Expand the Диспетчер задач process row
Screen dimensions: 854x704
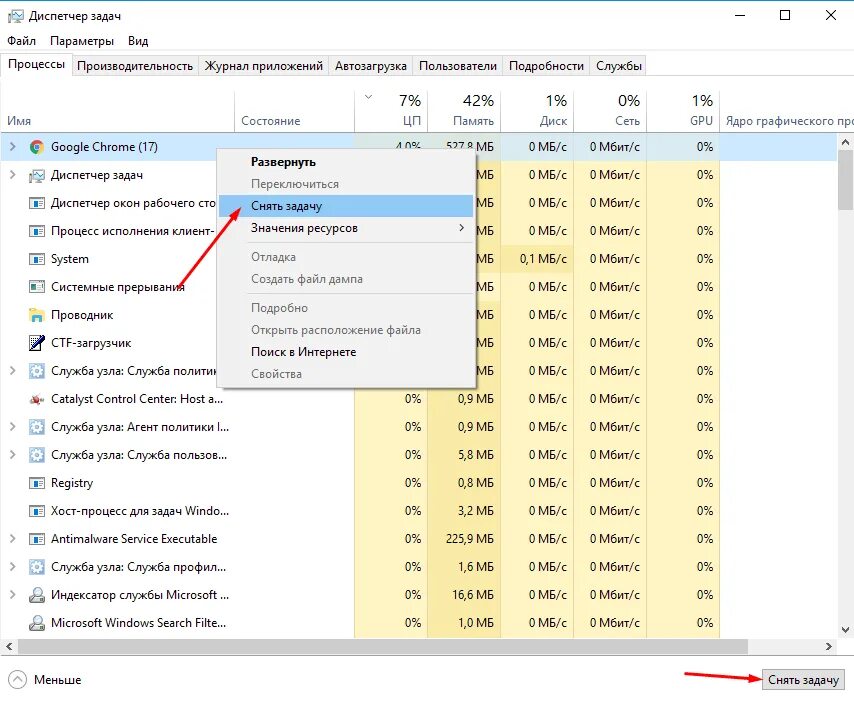point(13,175)
